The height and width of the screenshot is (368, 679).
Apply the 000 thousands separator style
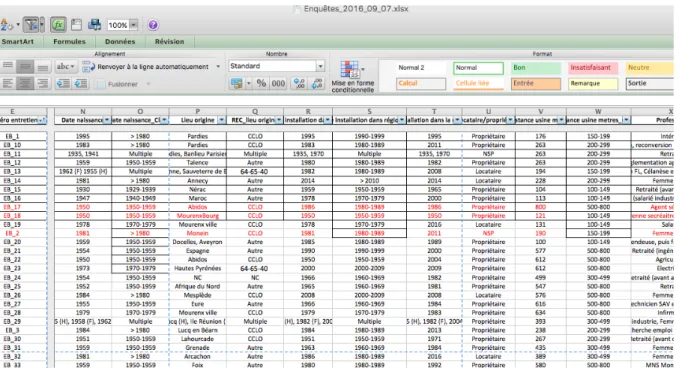(x=278, y=84)
